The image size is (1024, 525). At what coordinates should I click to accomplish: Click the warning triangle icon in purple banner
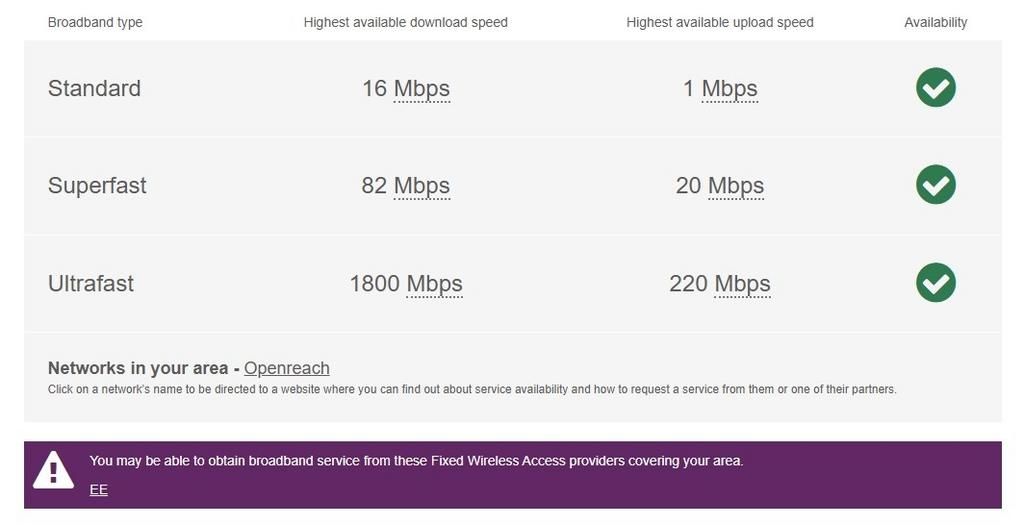click(54, 470)
